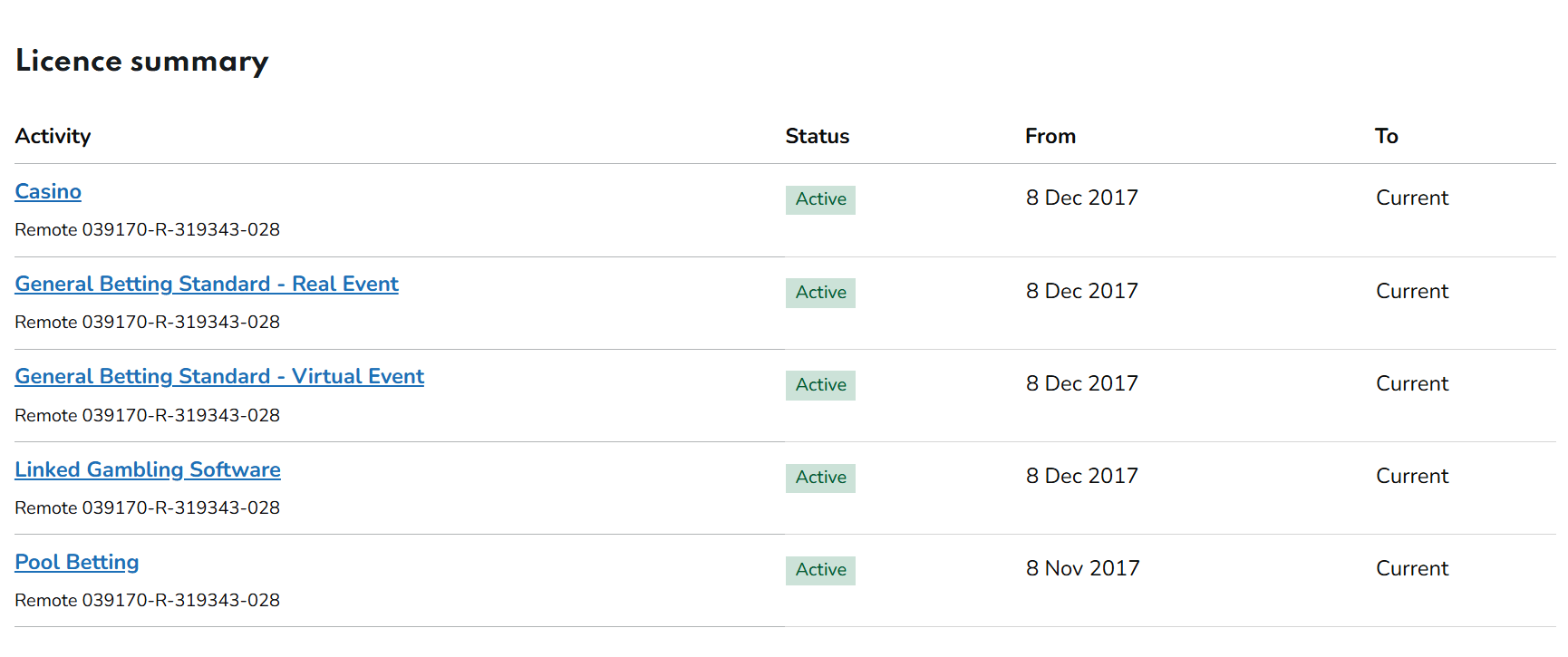Click the From column header
The height and width of the screenshot is (657, 1568).
(x=1050, y=137)
